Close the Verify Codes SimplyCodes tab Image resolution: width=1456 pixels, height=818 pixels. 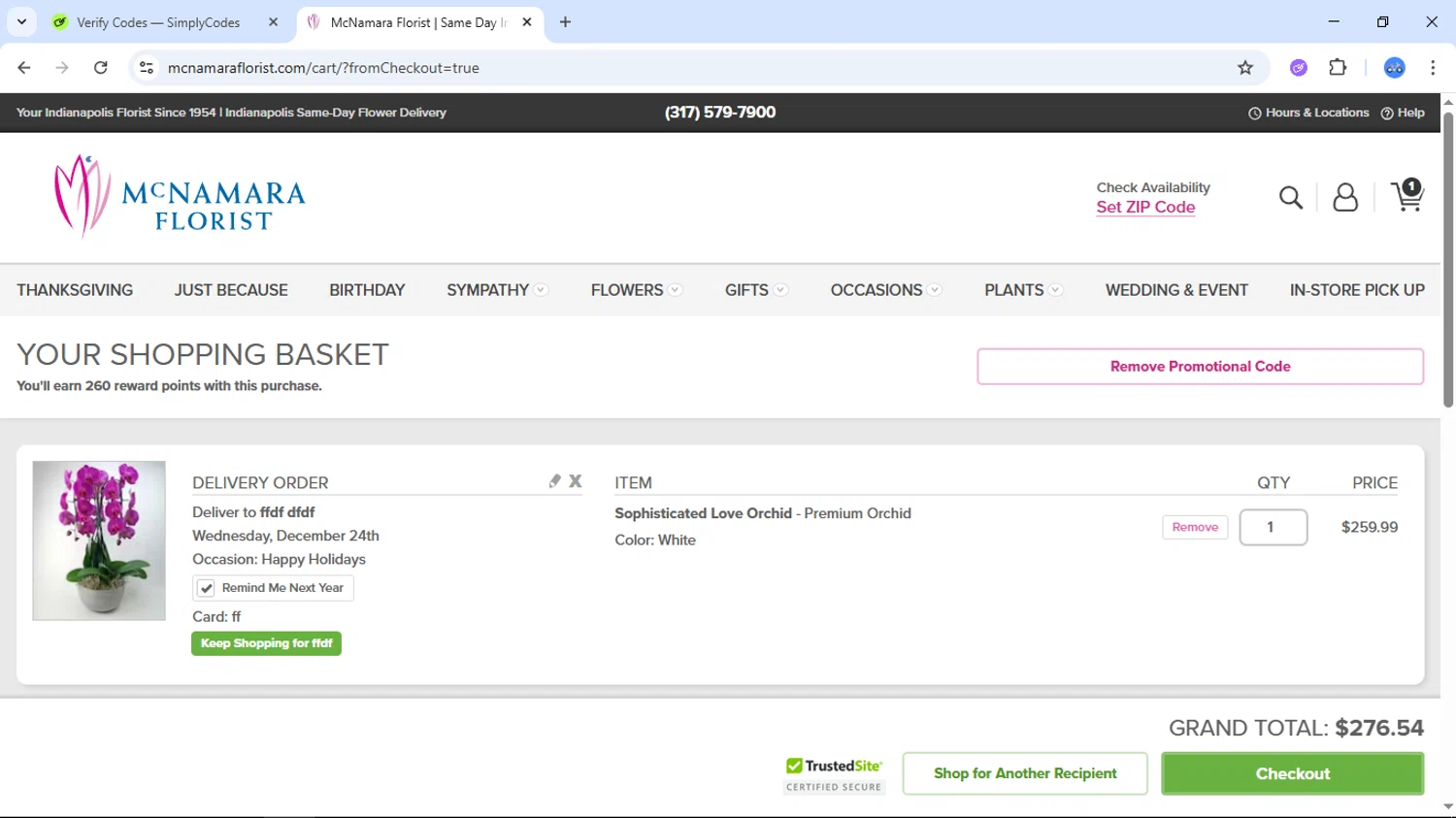tap(273, 22)
